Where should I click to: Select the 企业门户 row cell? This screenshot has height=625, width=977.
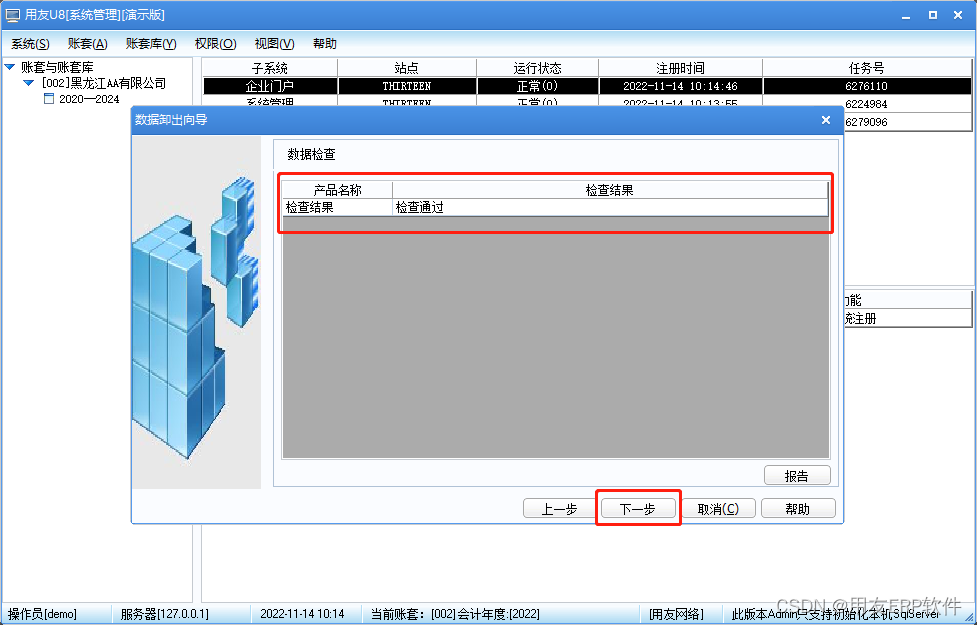[x=270, y=86]
